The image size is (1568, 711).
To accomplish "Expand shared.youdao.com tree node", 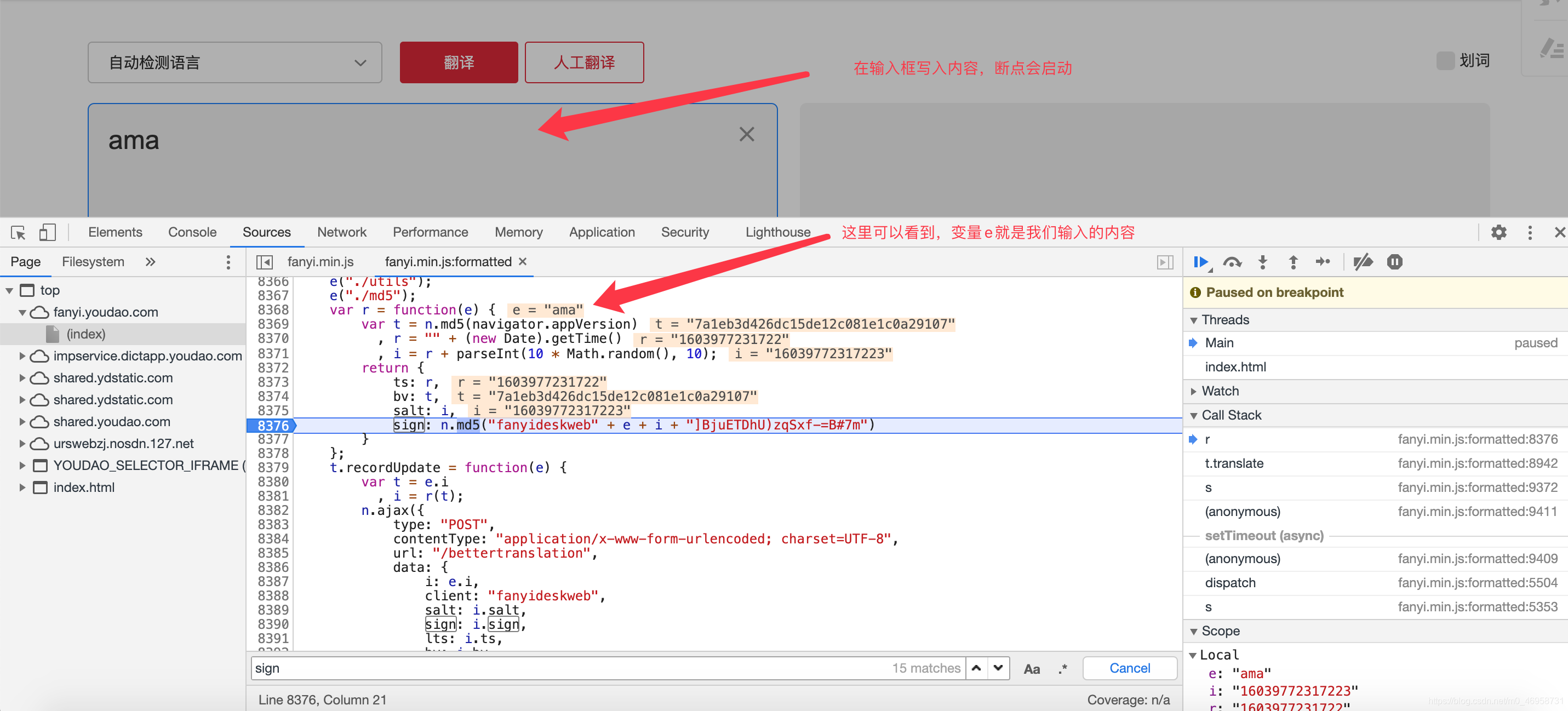I will (22, 421).
